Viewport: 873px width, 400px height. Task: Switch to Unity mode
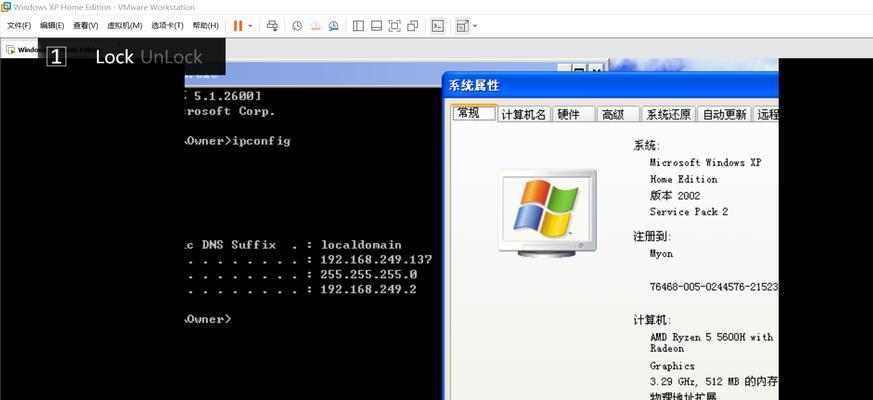click(413, 26)
